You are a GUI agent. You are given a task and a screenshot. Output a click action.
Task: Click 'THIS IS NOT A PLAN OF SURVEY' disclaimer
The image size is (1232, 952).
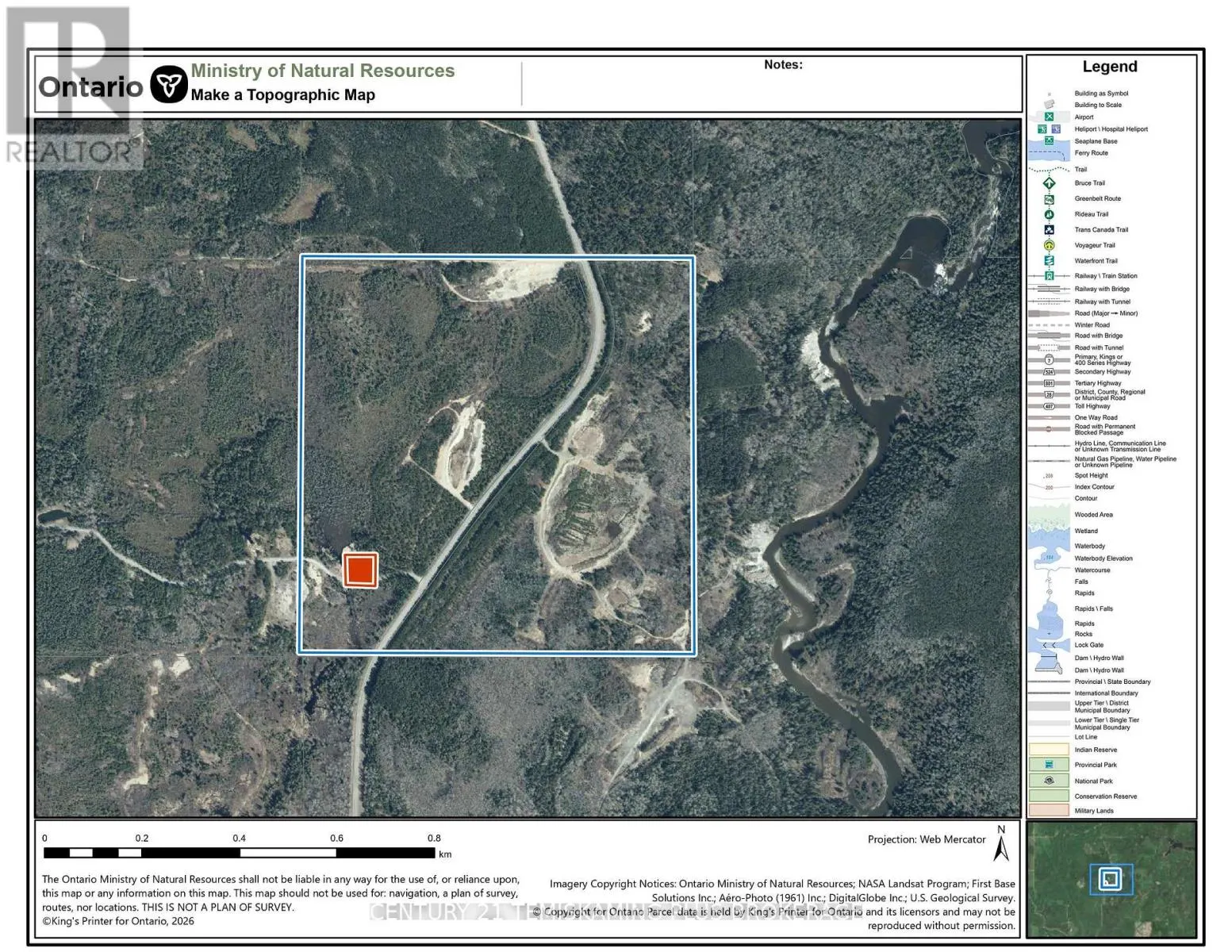pyautogui.click(x=217, y=907)
